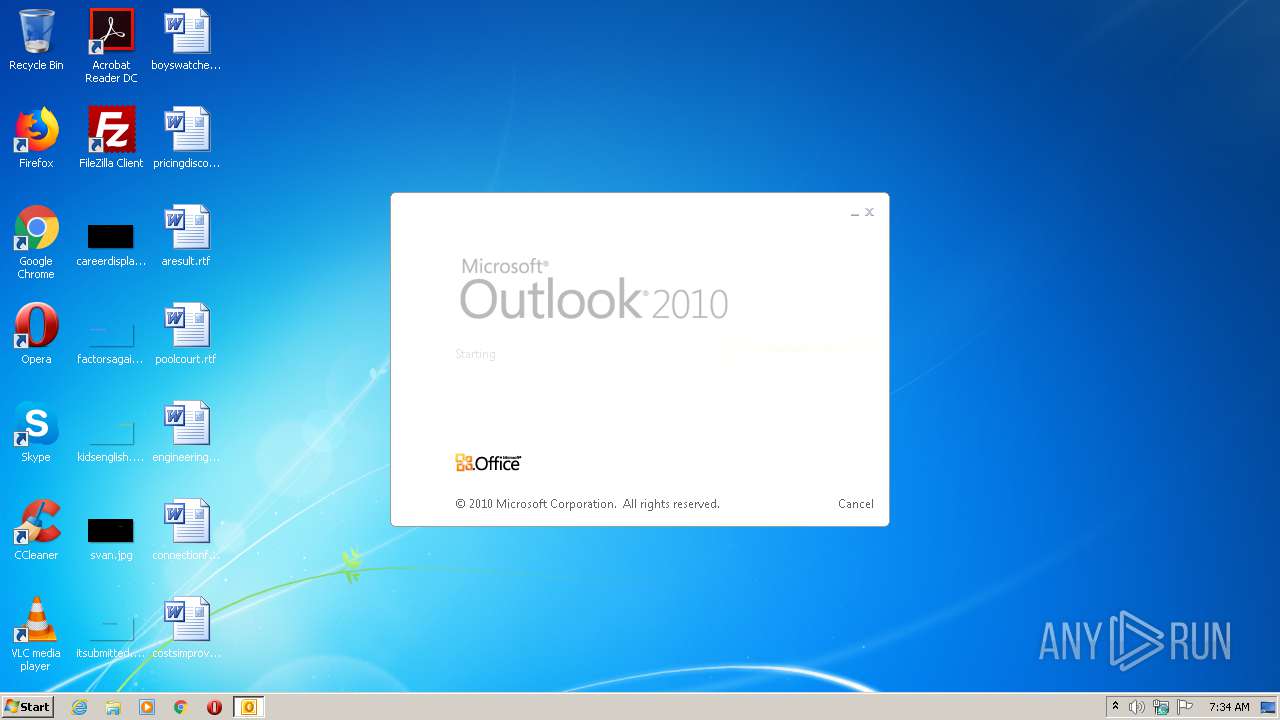Launch Acrobat Reader DC from desktop
Viewport: 1280px width, 720px height.
111,46
